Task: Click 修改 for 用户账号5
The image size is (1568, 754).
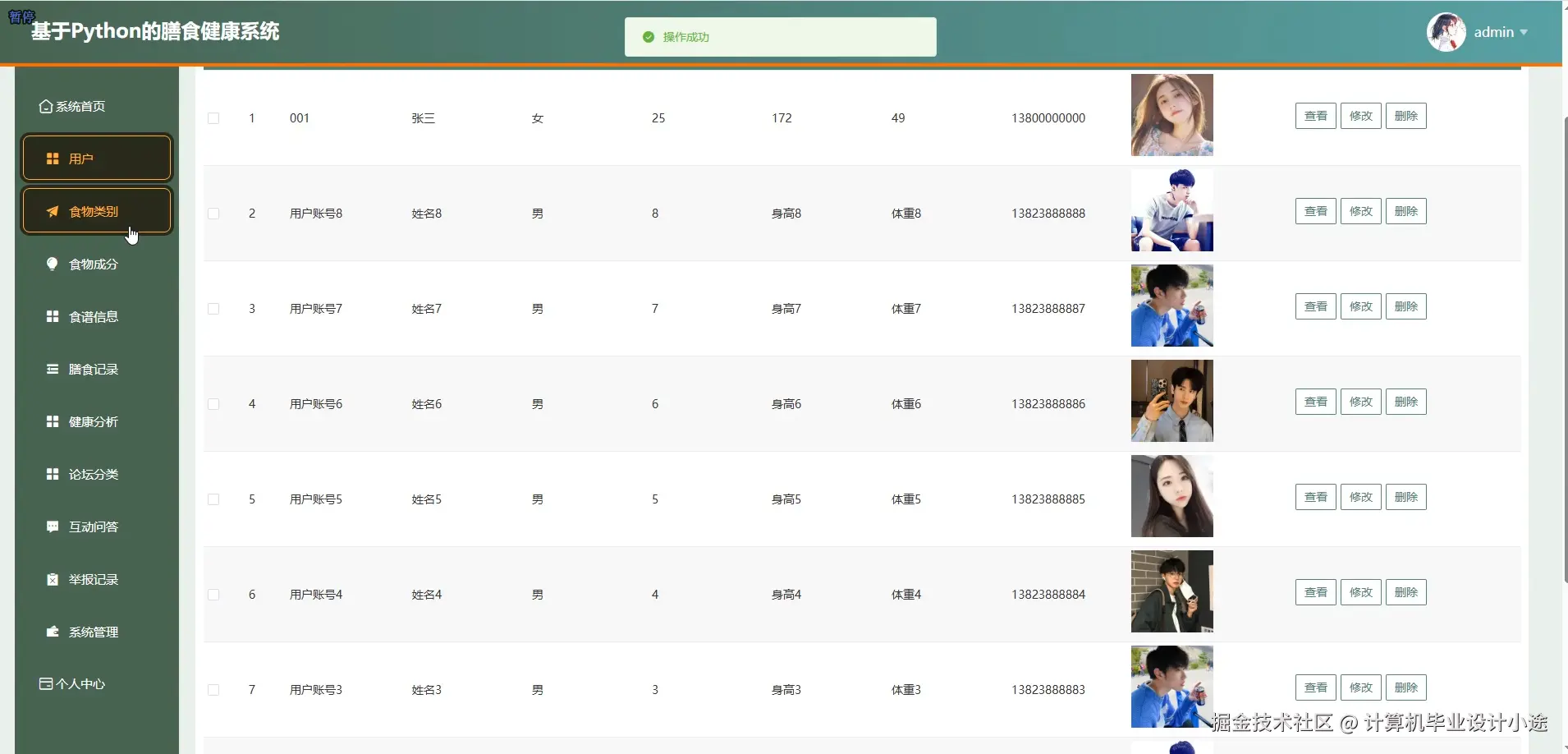Action: coord(1361,497)
